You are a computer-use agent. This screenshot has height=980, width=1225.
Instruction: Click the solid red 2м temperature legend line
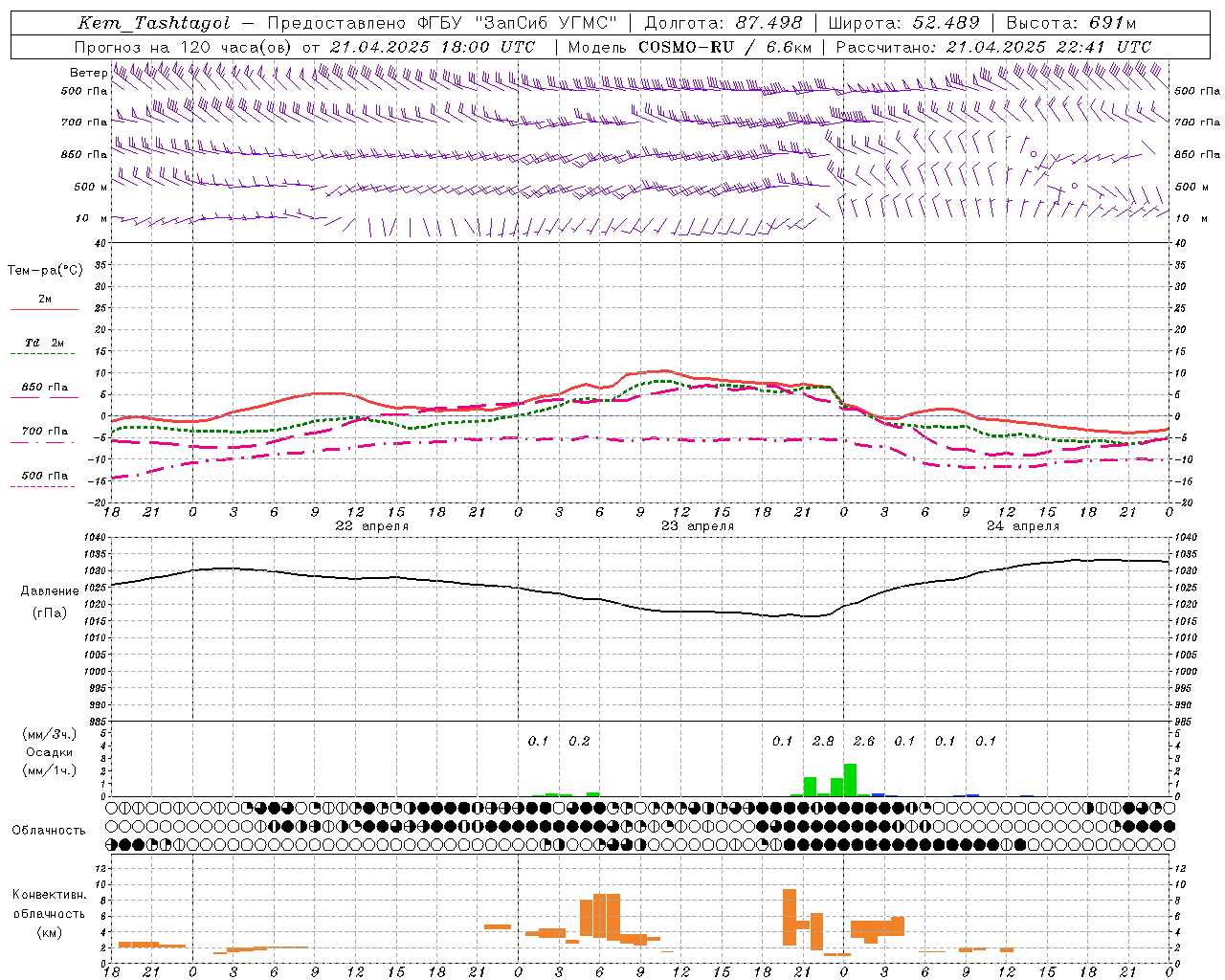coord(44,309)
